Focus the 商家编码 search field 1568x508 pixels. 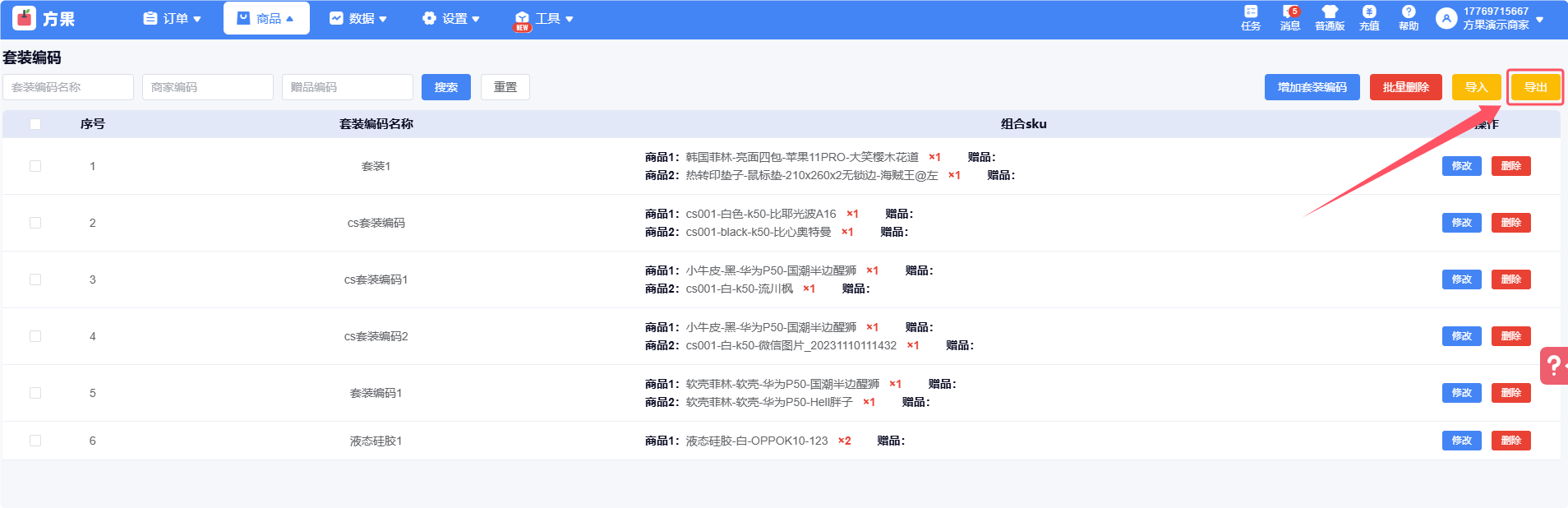[208, 87]
